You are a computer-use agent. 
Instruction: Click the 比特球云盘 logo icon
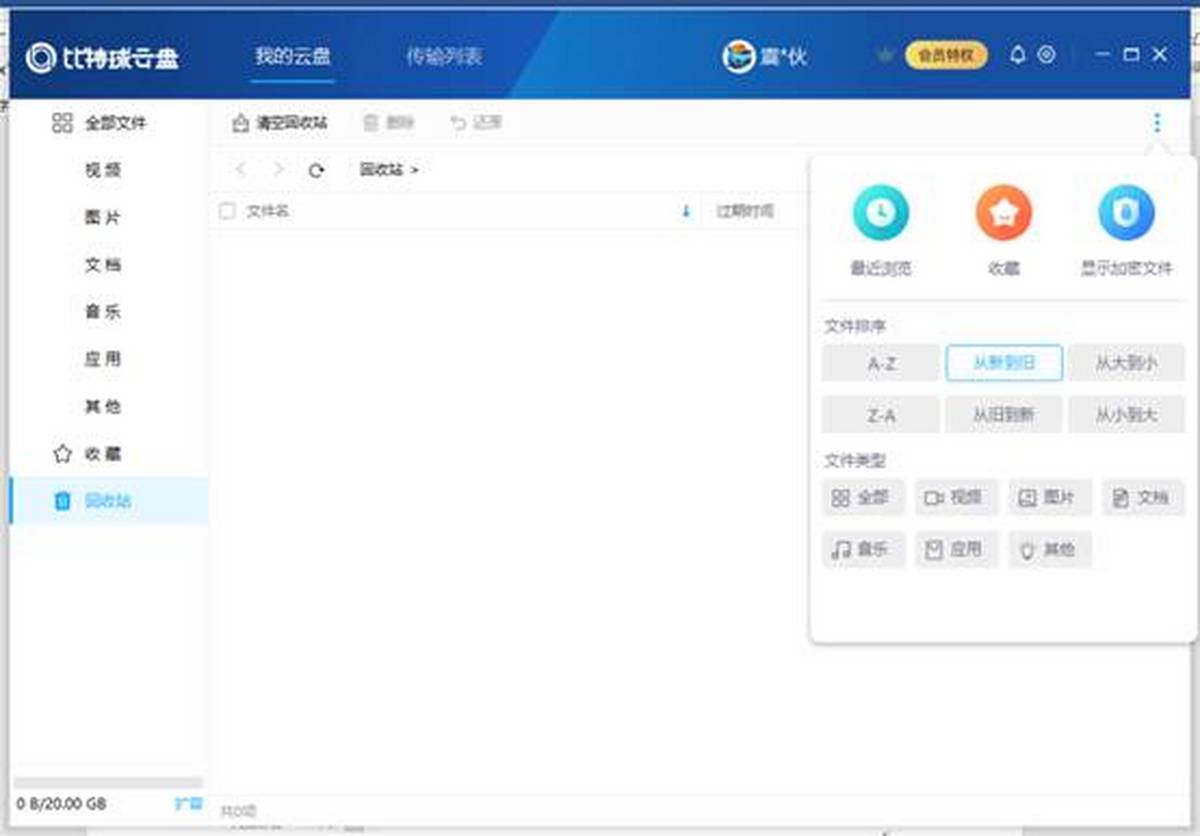coord(41,58)
